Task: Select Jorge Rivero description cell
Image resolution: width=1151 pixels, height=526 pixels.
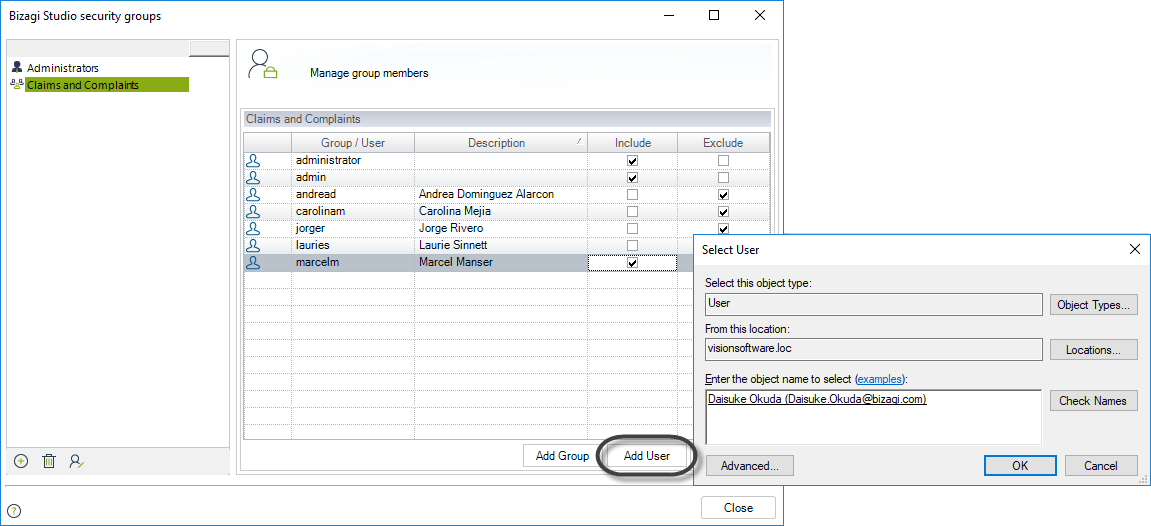Action: tap(501, 228)
